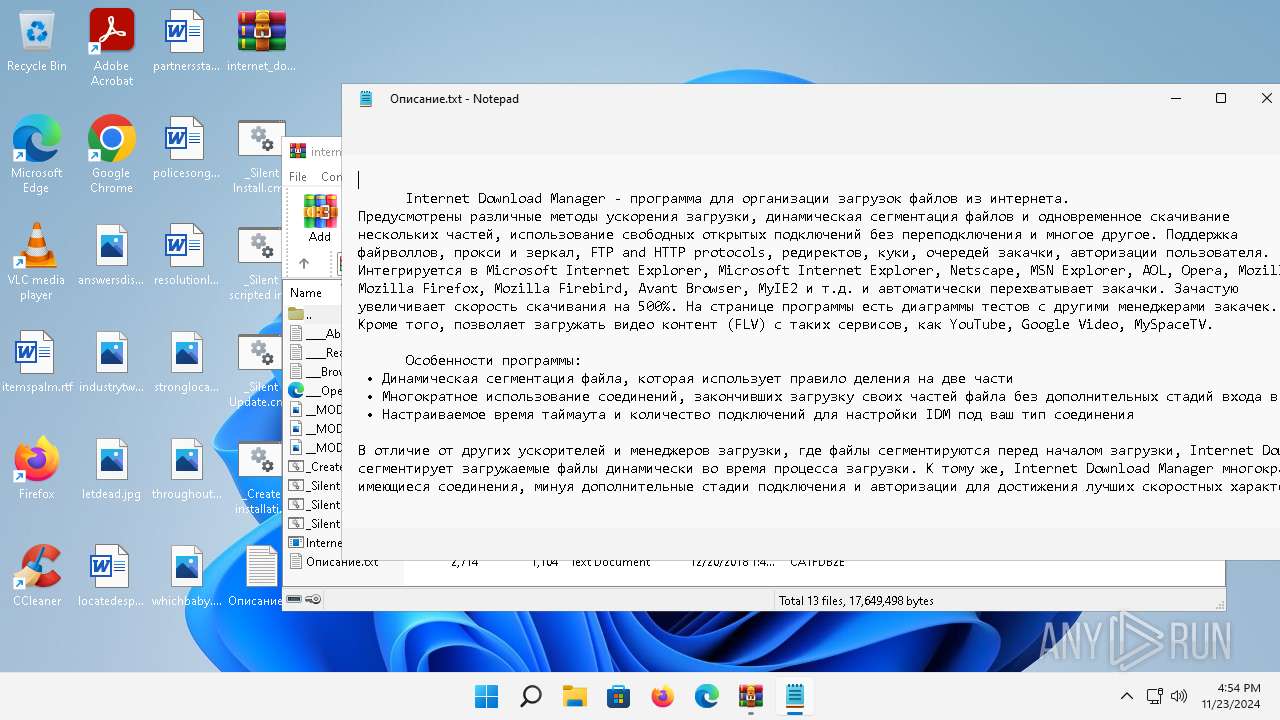Open the clock and date panel

pos(1231,696)
